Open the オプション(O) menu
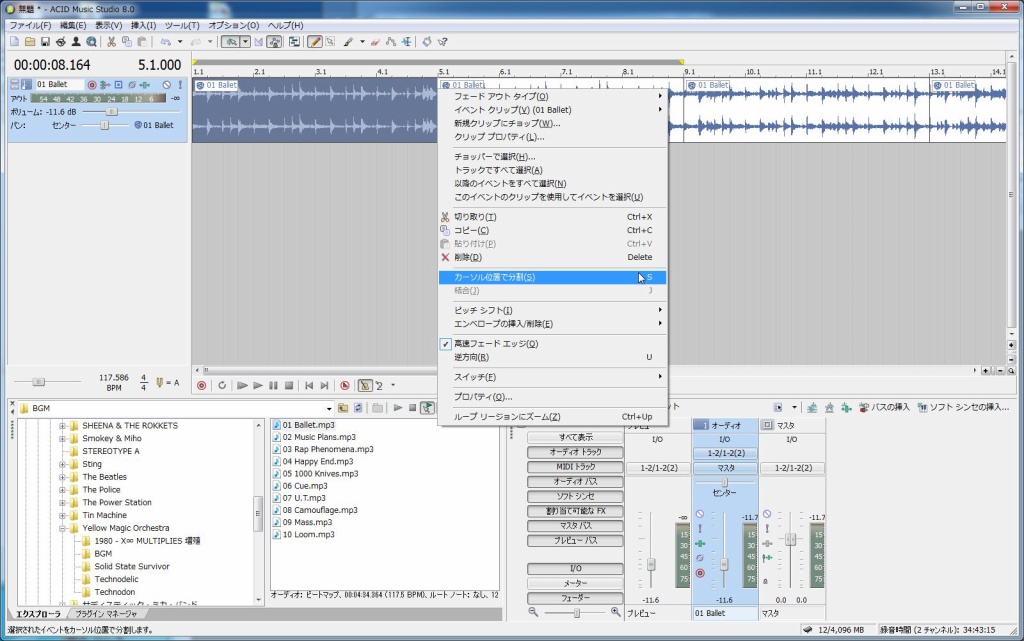Image resolution: width=1024 pixels, height=641 pixels. coord(234,25)
